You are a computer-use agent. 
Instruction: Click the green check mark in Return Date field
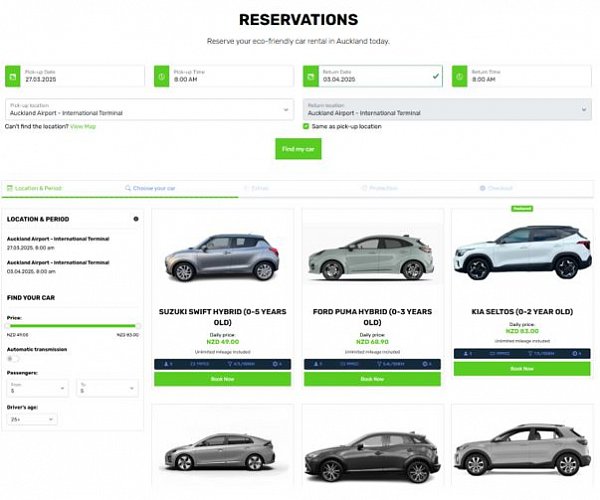(435, 76)
